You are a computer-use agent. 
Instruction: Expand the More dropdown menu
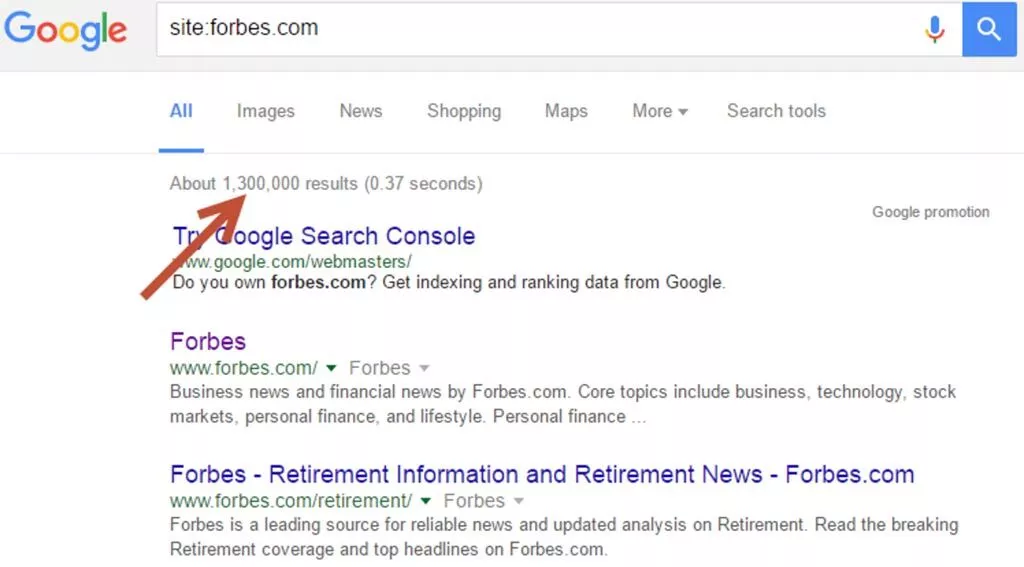pos(659,111)
